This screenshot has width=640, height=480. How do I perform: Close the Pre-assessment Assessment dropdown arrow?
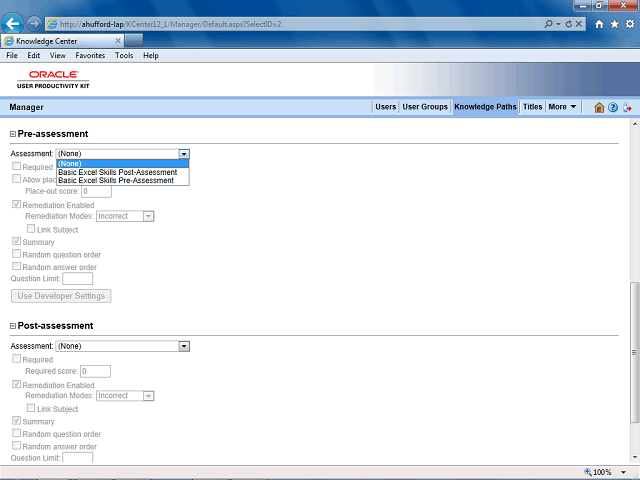[x=184, y=154]
